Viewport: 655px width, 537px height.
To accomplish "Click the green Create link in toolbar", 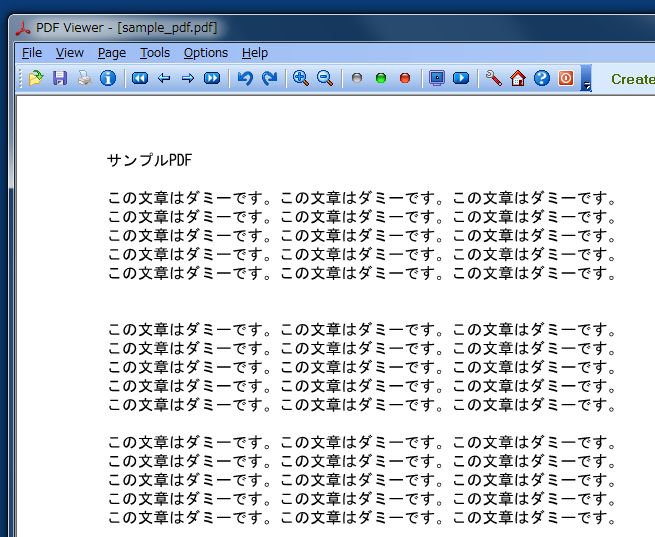I will coord(633,79).
